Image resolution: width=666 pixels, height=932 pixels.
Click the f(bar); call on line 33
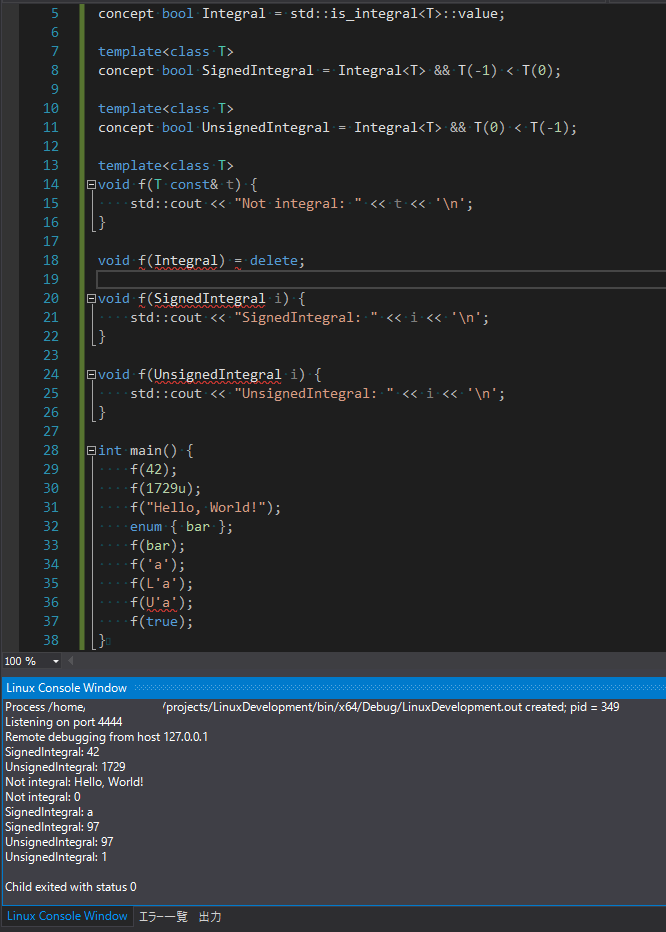(158, 546)
